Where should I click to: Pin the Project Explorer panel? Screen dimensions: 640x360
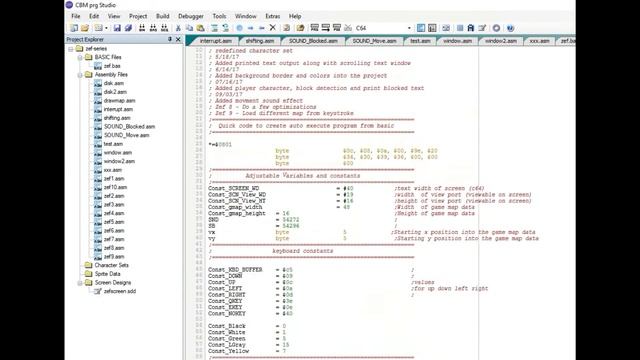pos(170,39)
